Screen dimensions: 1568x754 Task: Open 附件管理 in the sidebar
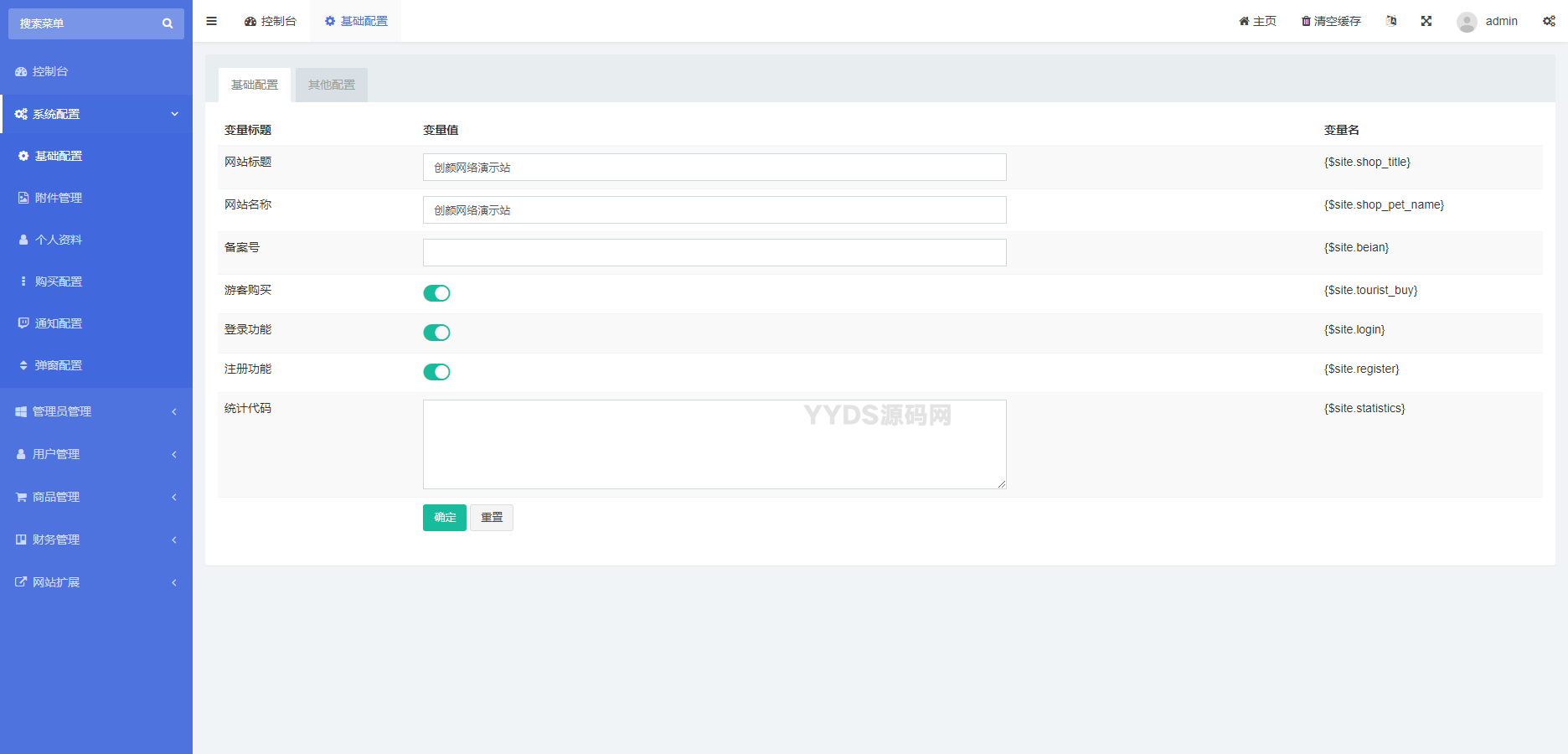59,198
